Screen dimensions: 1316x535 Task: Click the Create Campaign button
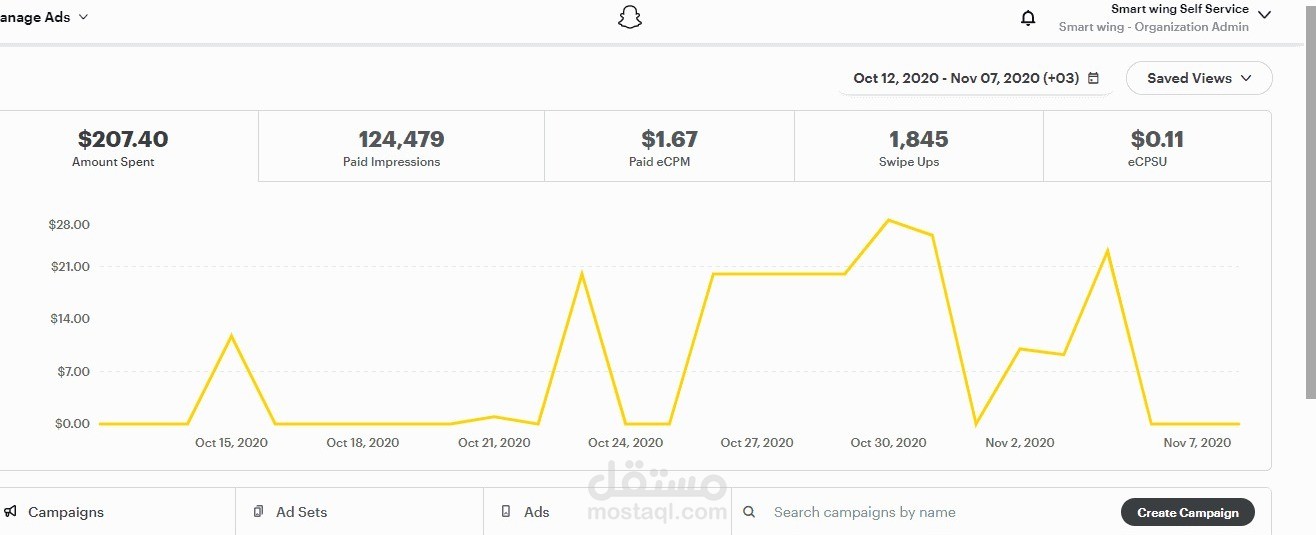click(1188, 512)
